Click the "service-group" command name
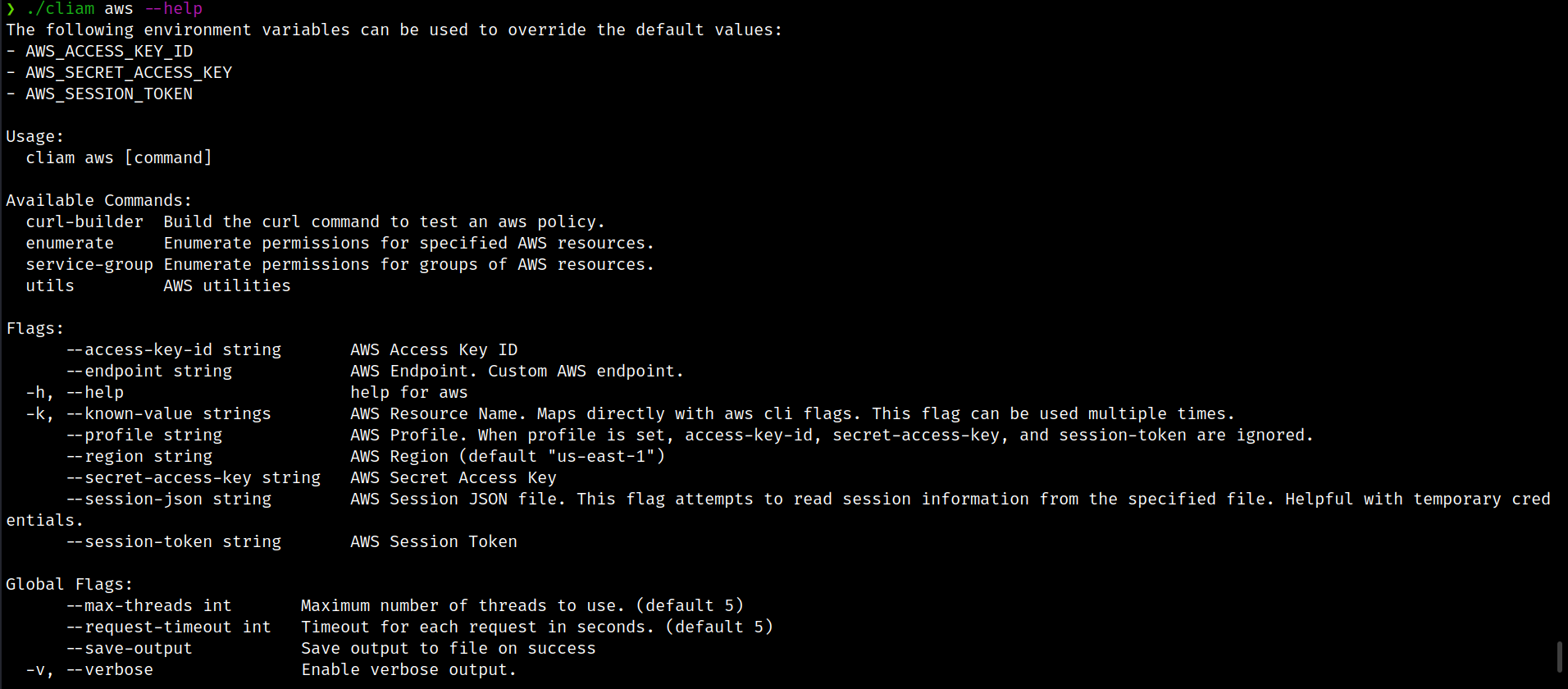This screenshot has height=689, width=1568. (x=89, y=265)
